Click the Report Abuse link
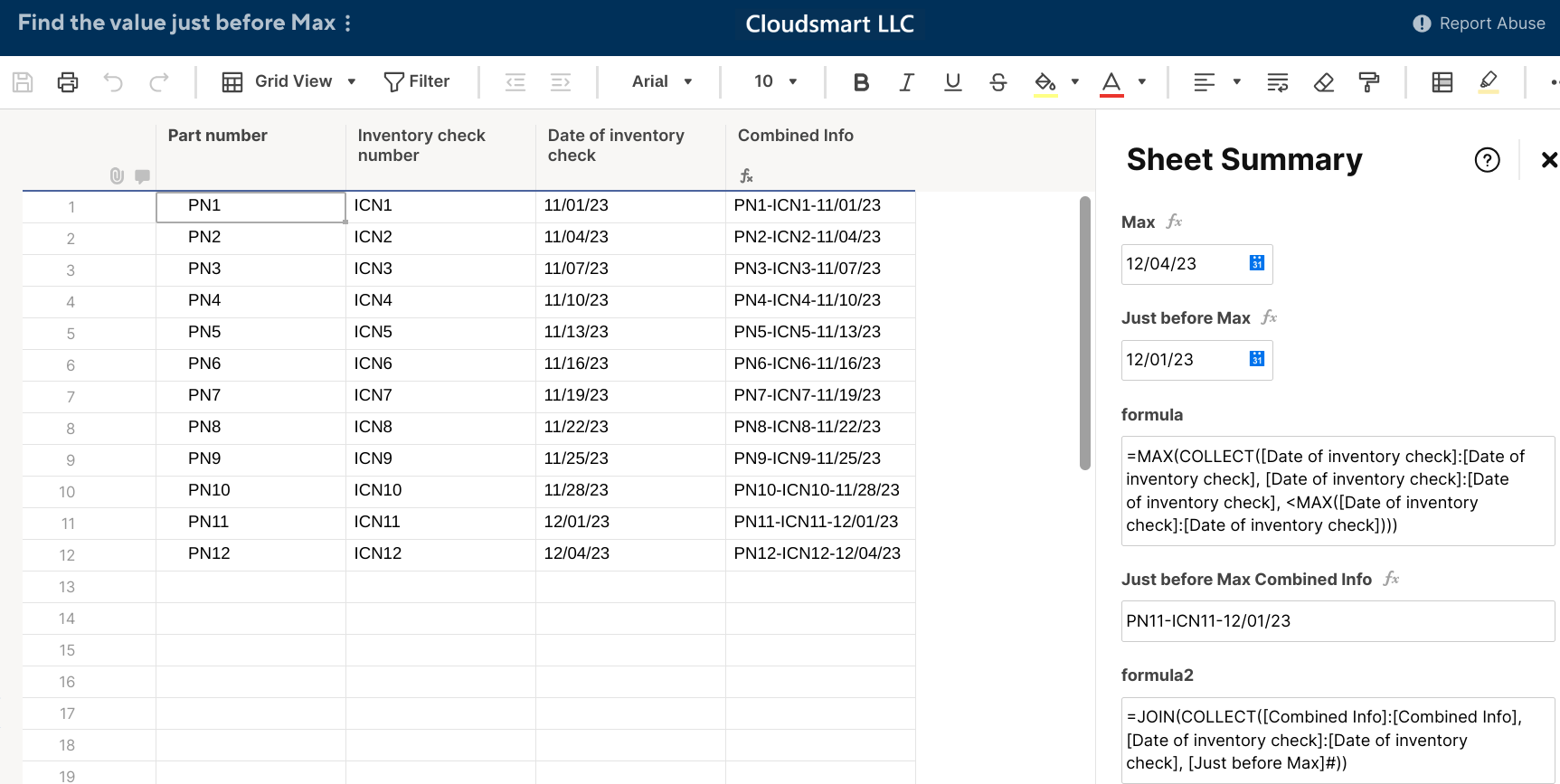This screenshot has width=1560, height=784. [1480, 24]
